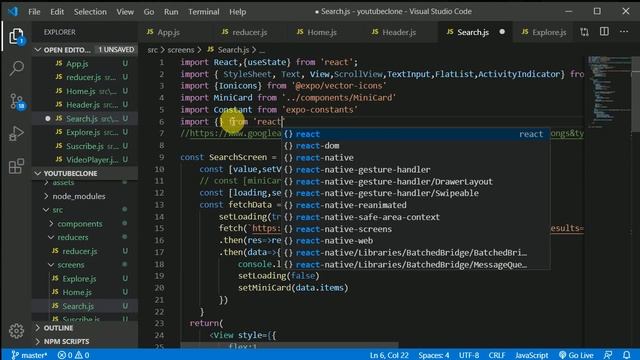Choose react-dom suggestion
Image resolution: width=640 pixels, height=360 pixels.
click(415, 146)
